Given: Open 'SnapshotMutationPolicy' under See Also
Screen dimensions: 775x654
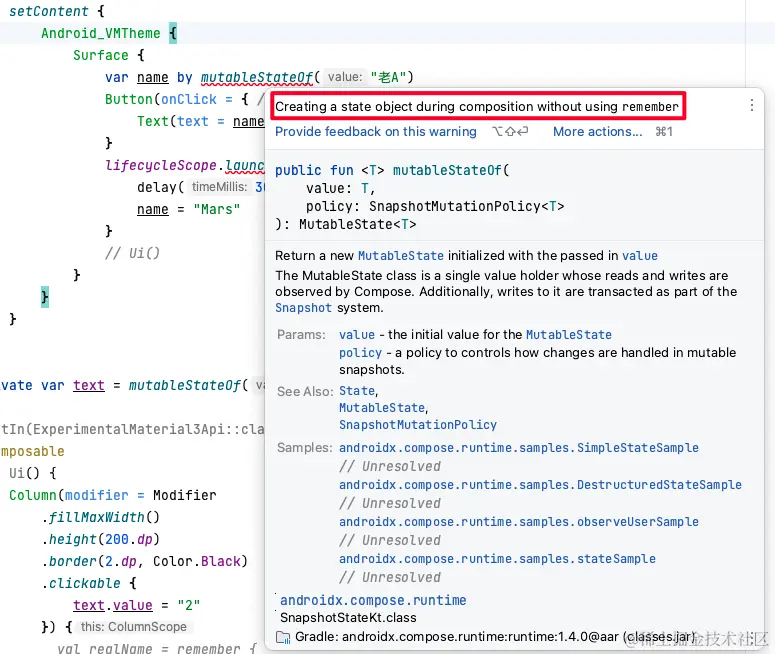Looking at the screenshot, I should click(418, 425).
